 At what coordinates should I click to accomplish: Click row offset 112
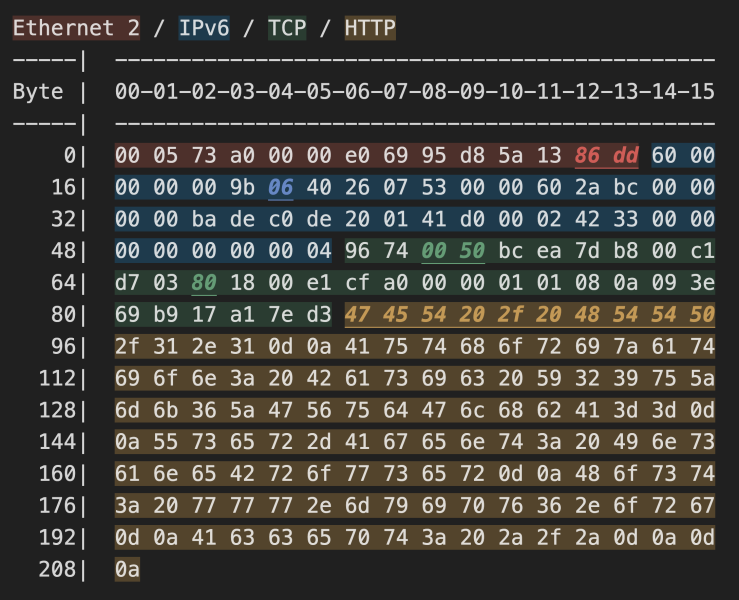point(57,378)
